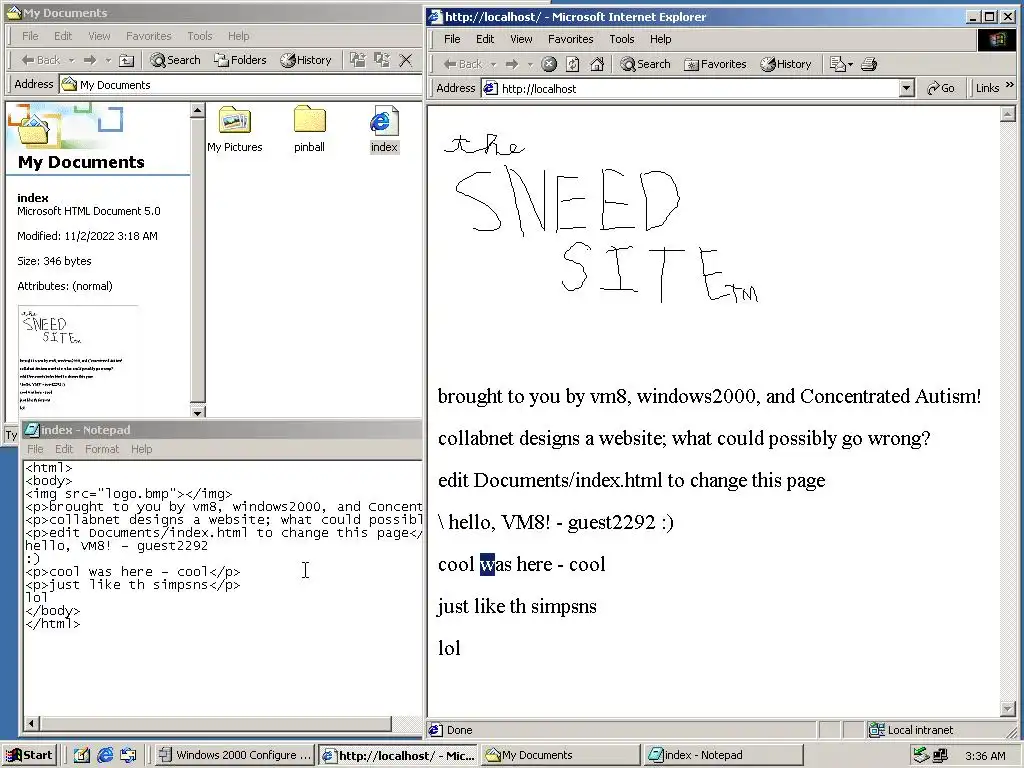Screen dimensions: 1024x768
Task: Click the Refresh icon in Internet Explorer
Action: [x=573, y=64]
